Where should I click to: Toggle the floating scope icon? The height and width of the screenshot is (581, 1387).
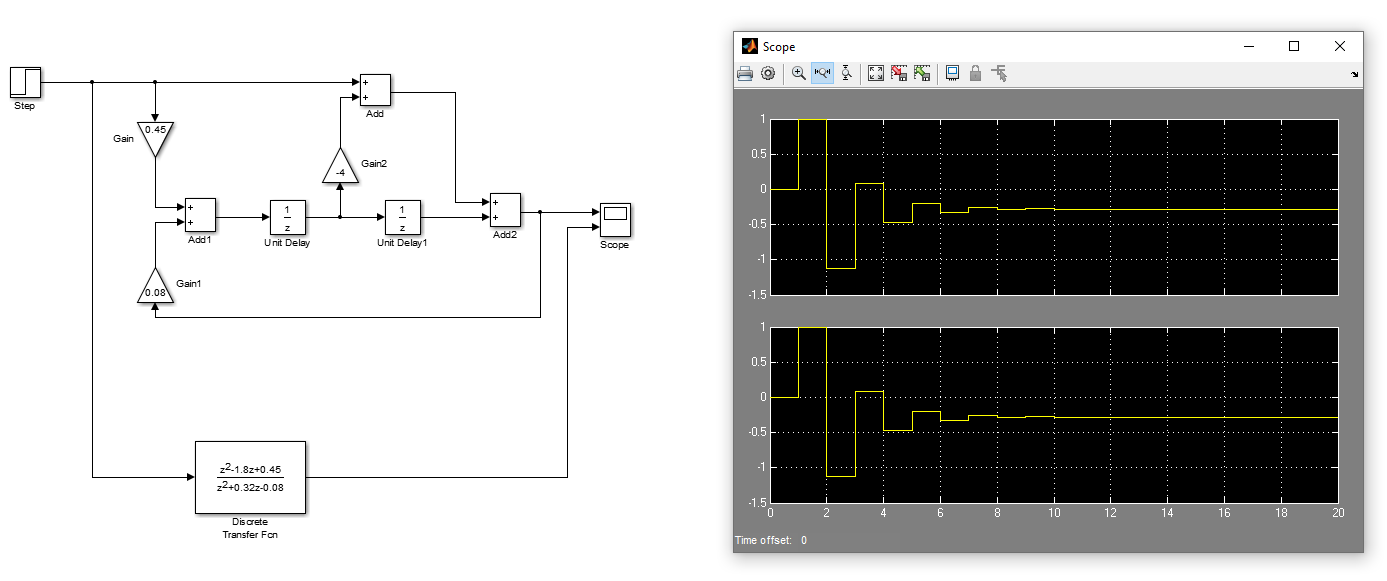[952, 73]
